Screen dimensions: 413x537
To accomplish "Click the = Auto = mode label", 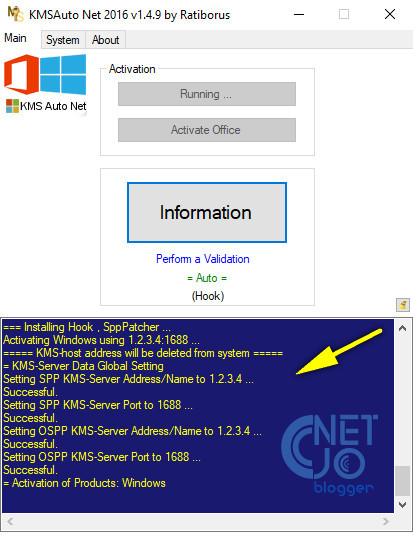I will pyautogui.click(x=207, y=278).
